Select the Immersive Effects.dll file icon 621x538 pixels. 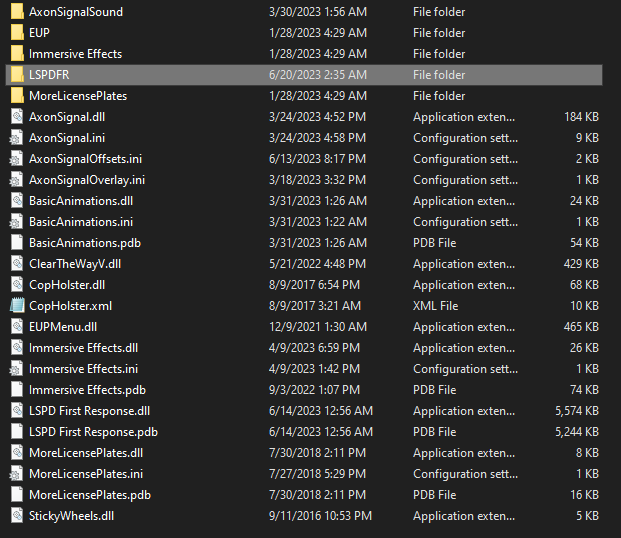coord(17,348)
